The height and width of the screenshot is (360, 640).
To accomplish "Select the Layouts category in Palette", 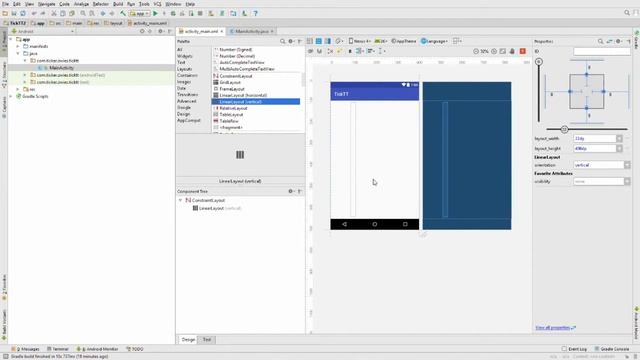I will [184, 69].
